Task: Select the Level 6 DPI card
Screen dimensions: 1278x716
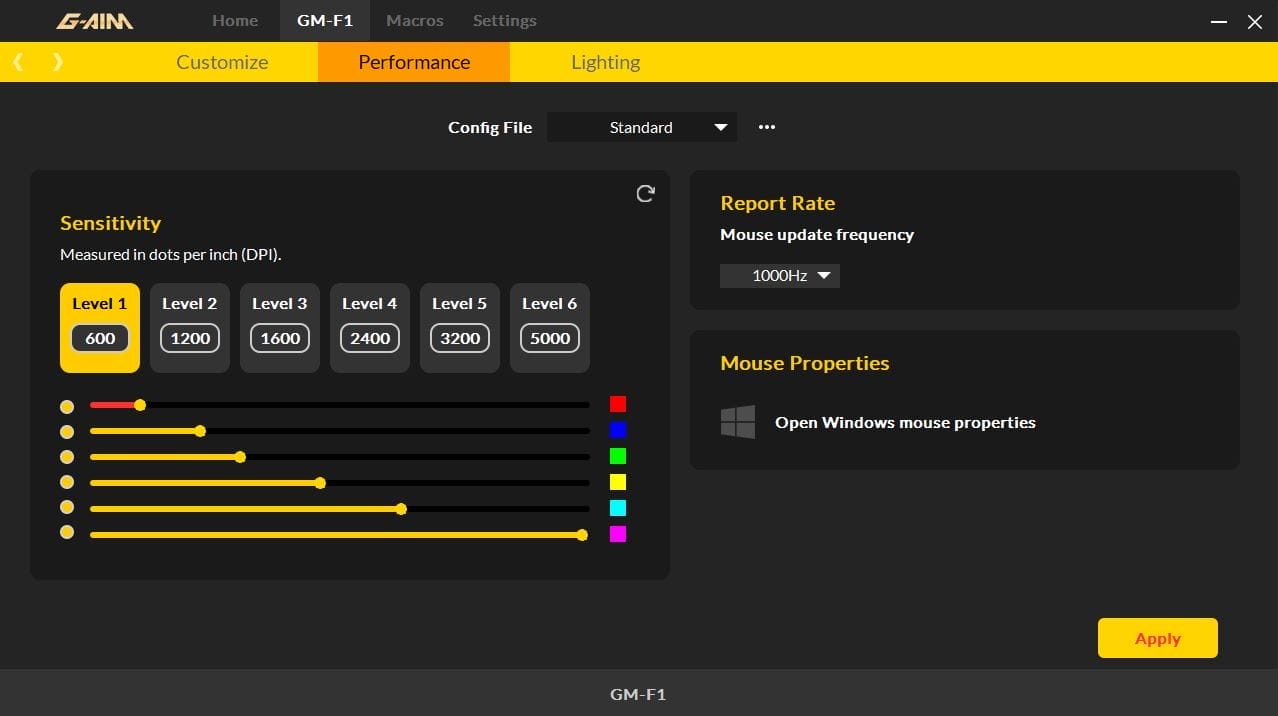Action: [x=550, y=328]
